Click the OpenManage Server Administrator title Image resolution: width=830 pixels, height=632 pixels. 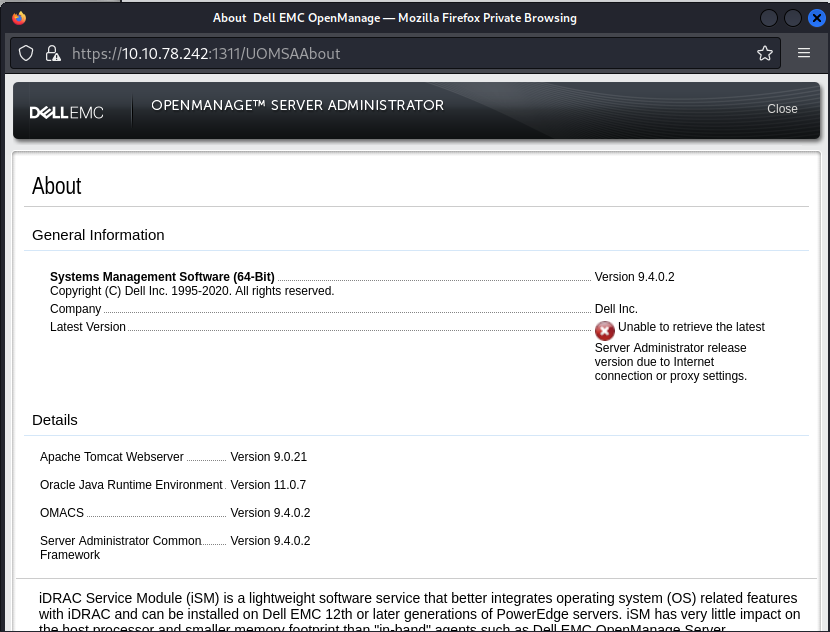click(x=297, y=106)
